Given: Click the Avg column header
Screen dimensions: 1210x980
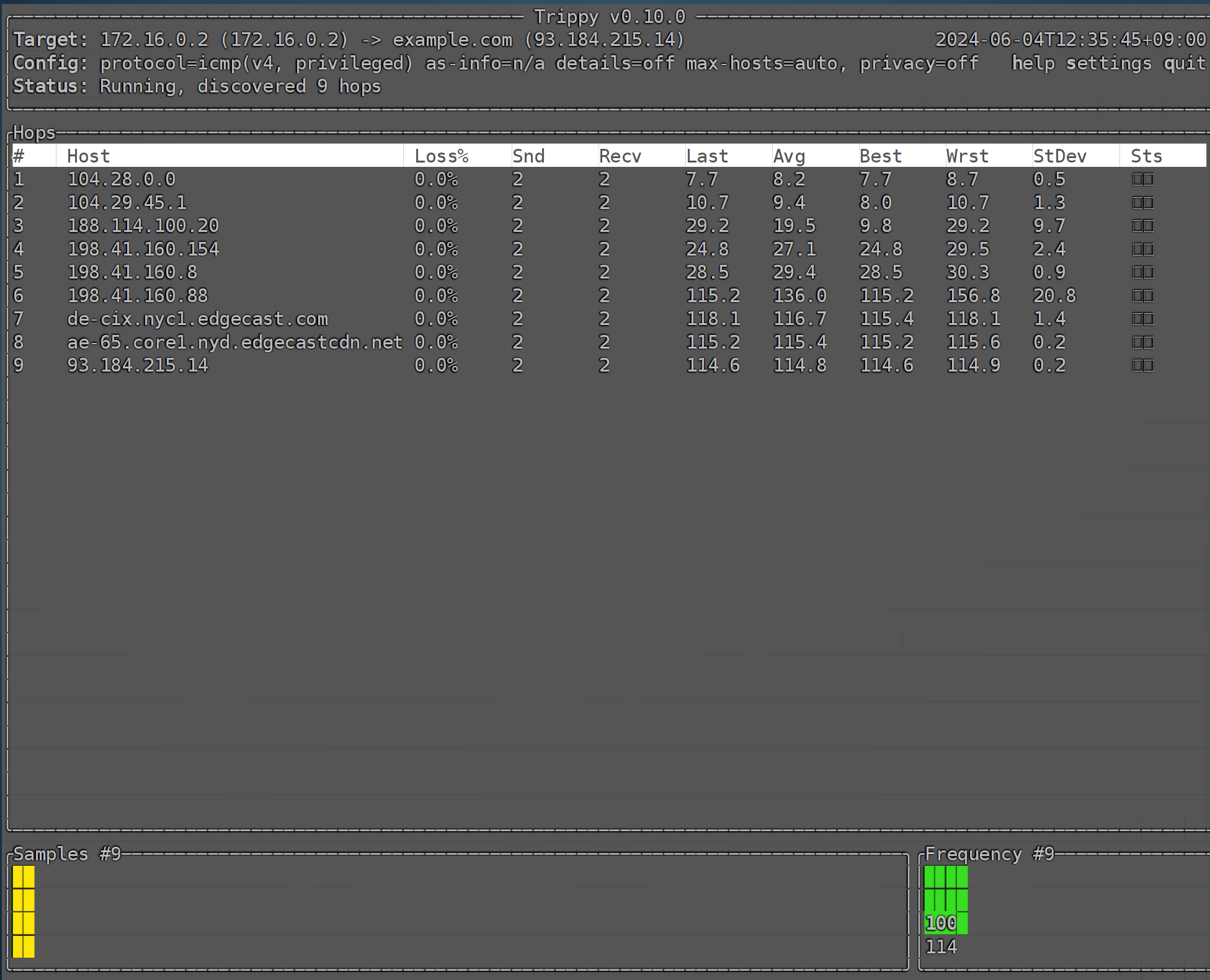Looking at the screenshot, I should click(788, 156).
